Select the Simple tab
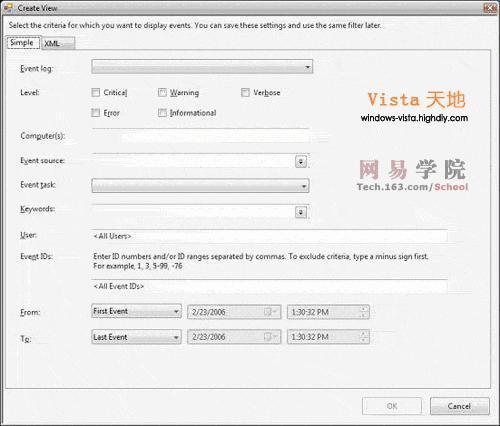The image size is (500, 426). [x=23, y=43]
